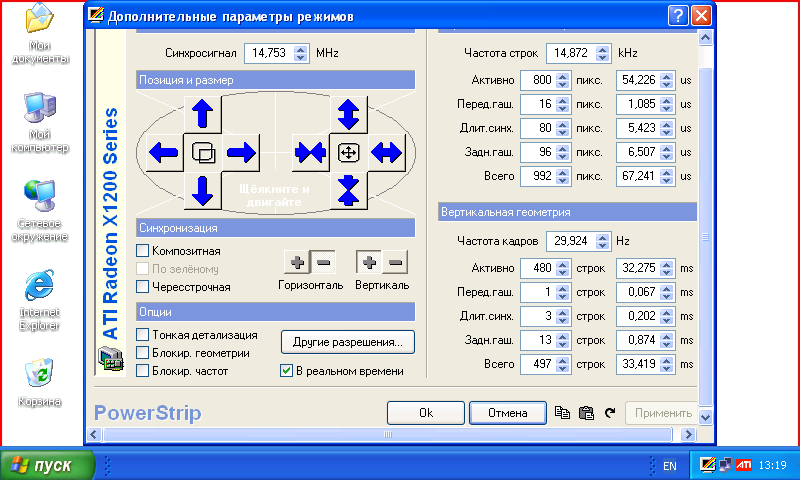Uncheck В реальном времени checkbox
Image resolution: width=800 pixels, height=480 pixels.
tap(286, 371)
